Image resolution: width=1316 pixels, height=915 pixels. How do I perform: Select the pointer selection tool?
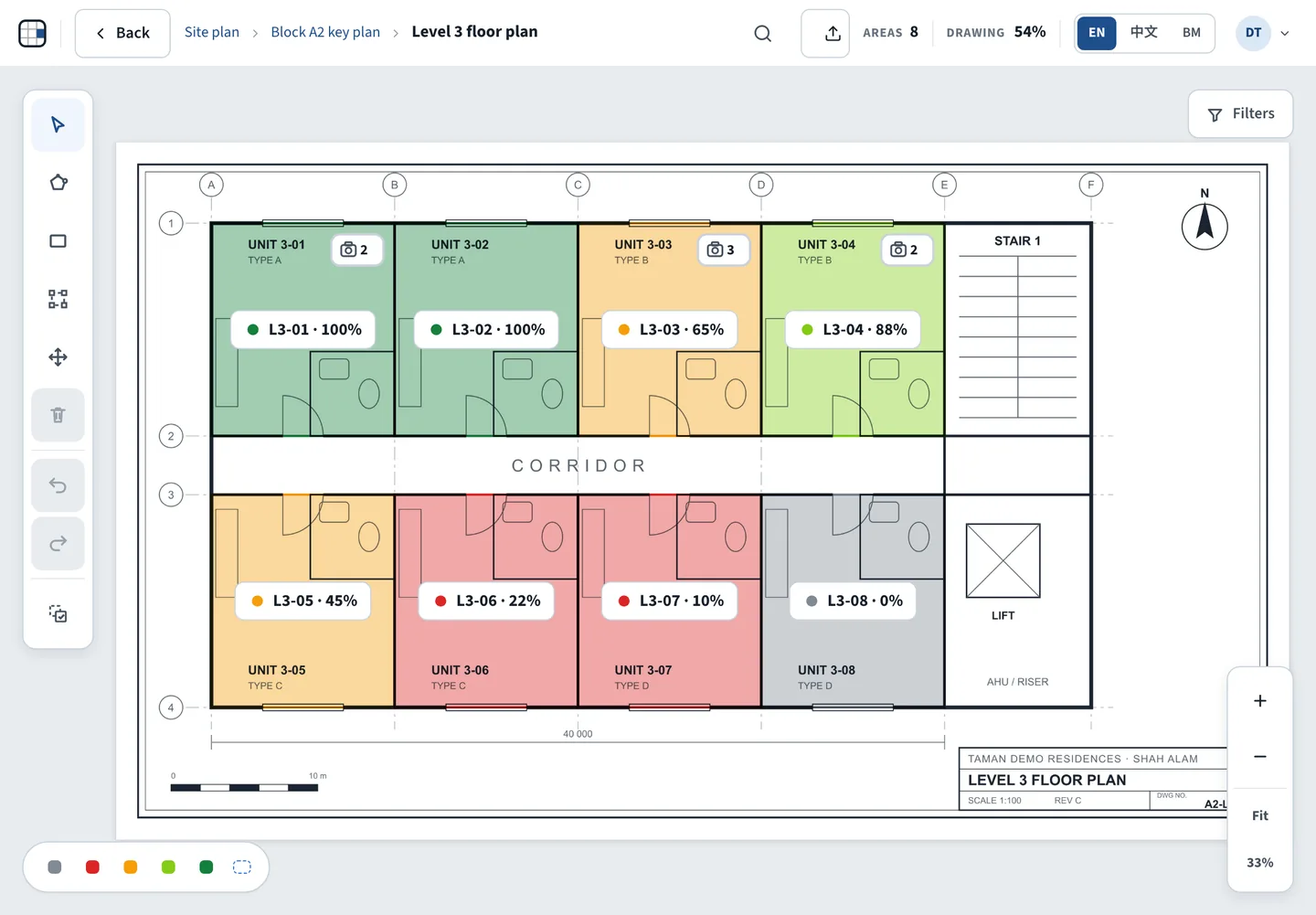pos(58,124)
